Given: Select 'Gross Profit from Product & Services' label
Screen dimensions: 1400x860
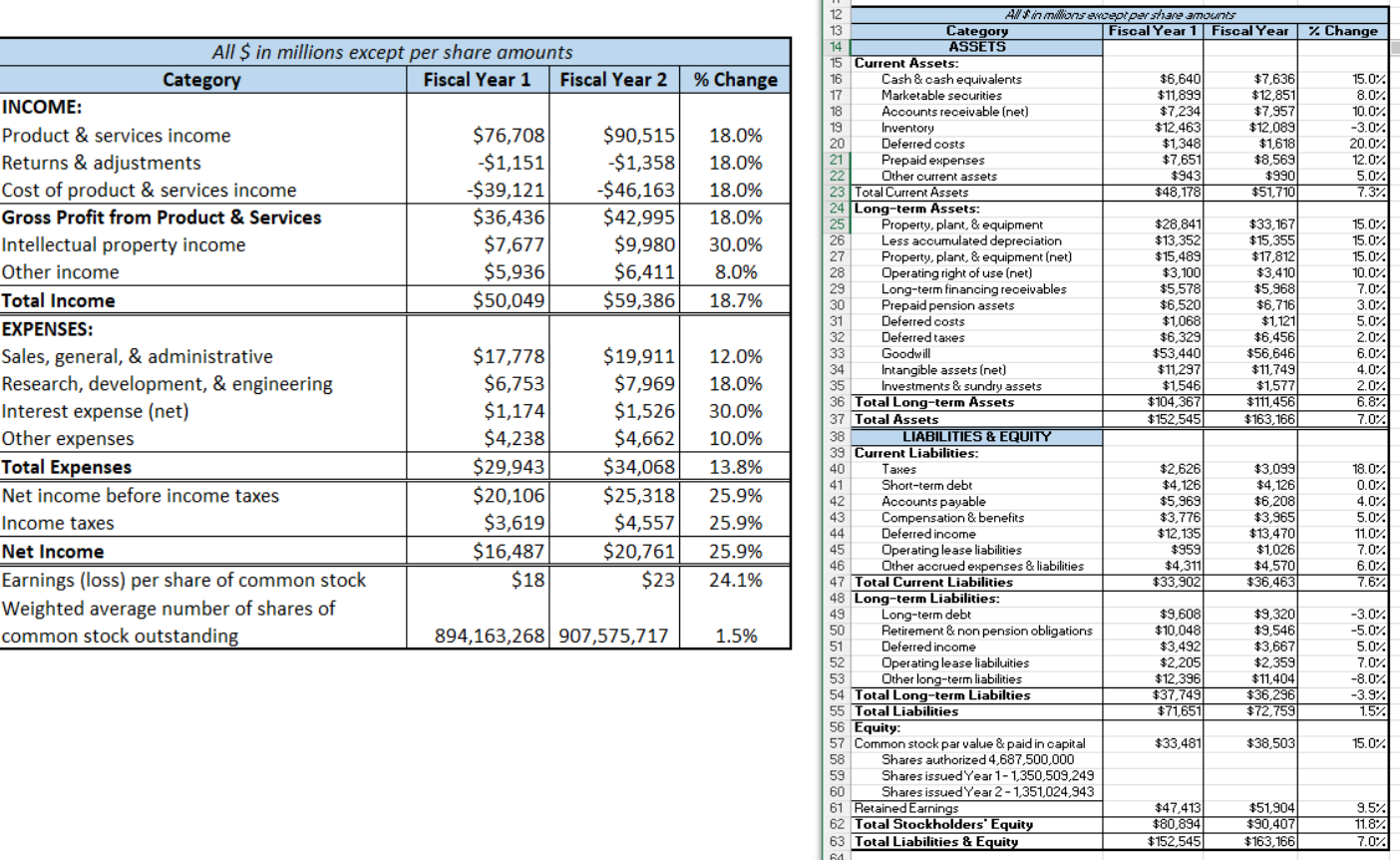Looking at the screenshot, I should 162,217.
